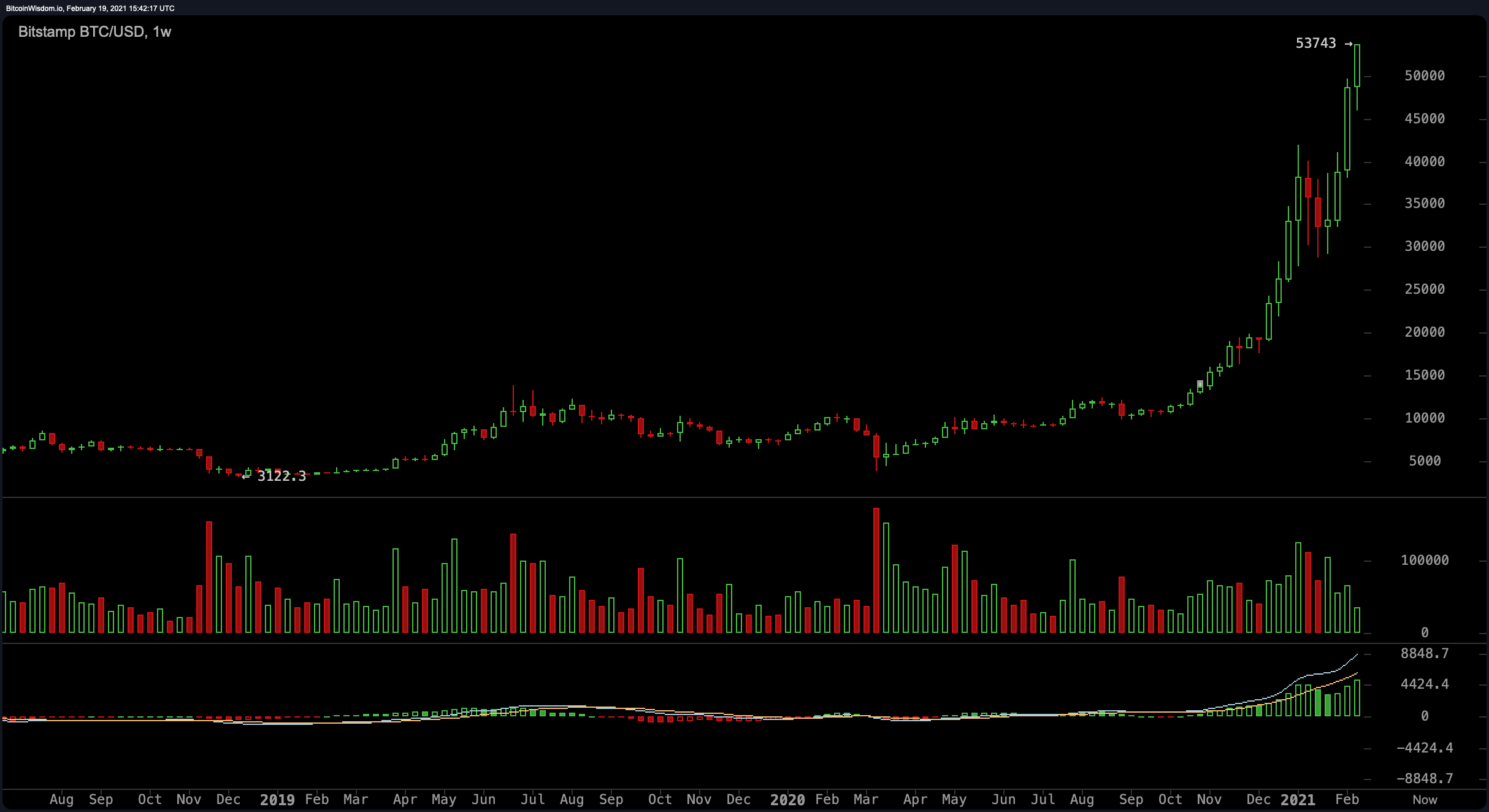Click the 10000 price axis label
The image size is (1489, 812).
pos(1425,418)
